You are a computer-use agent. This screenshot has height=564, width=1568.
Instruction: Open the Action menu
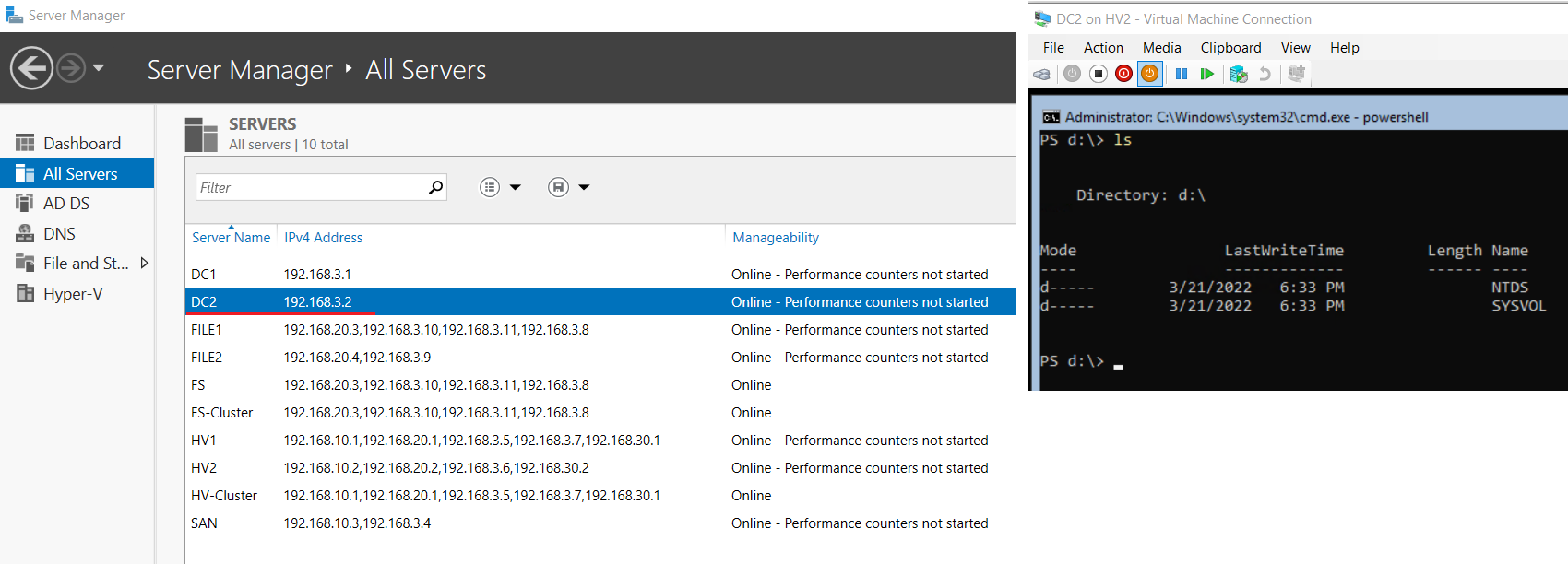1103,48
